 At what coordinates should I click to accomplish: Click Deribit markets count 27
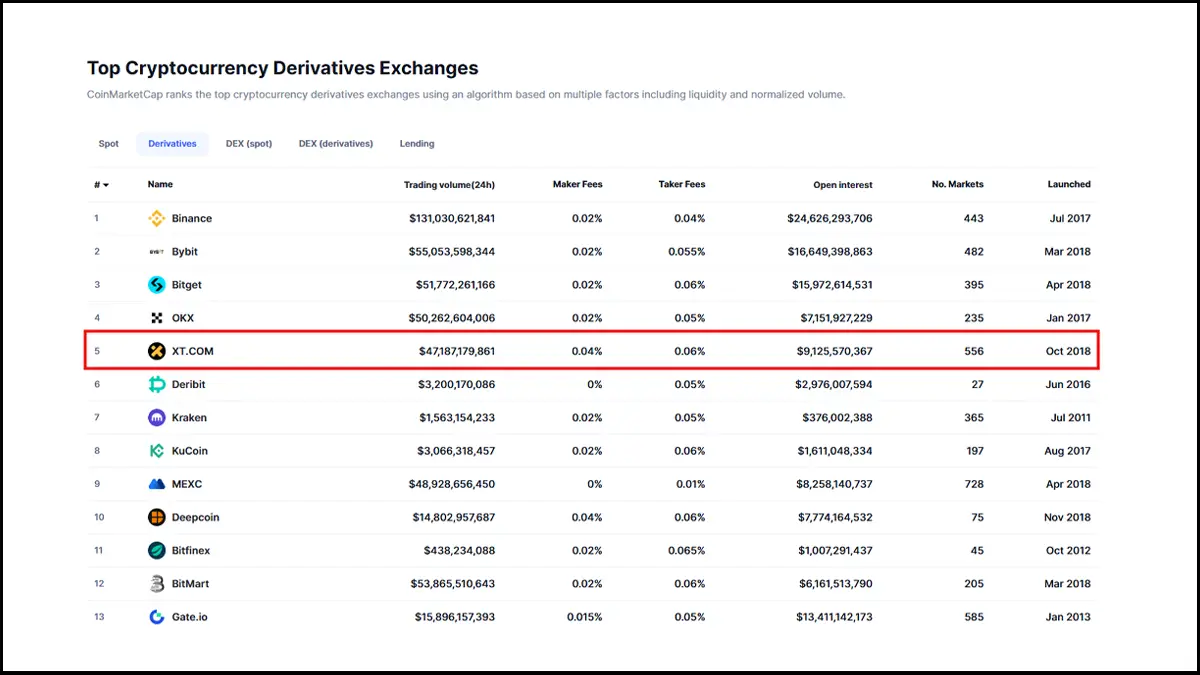(x=978, y=384)
